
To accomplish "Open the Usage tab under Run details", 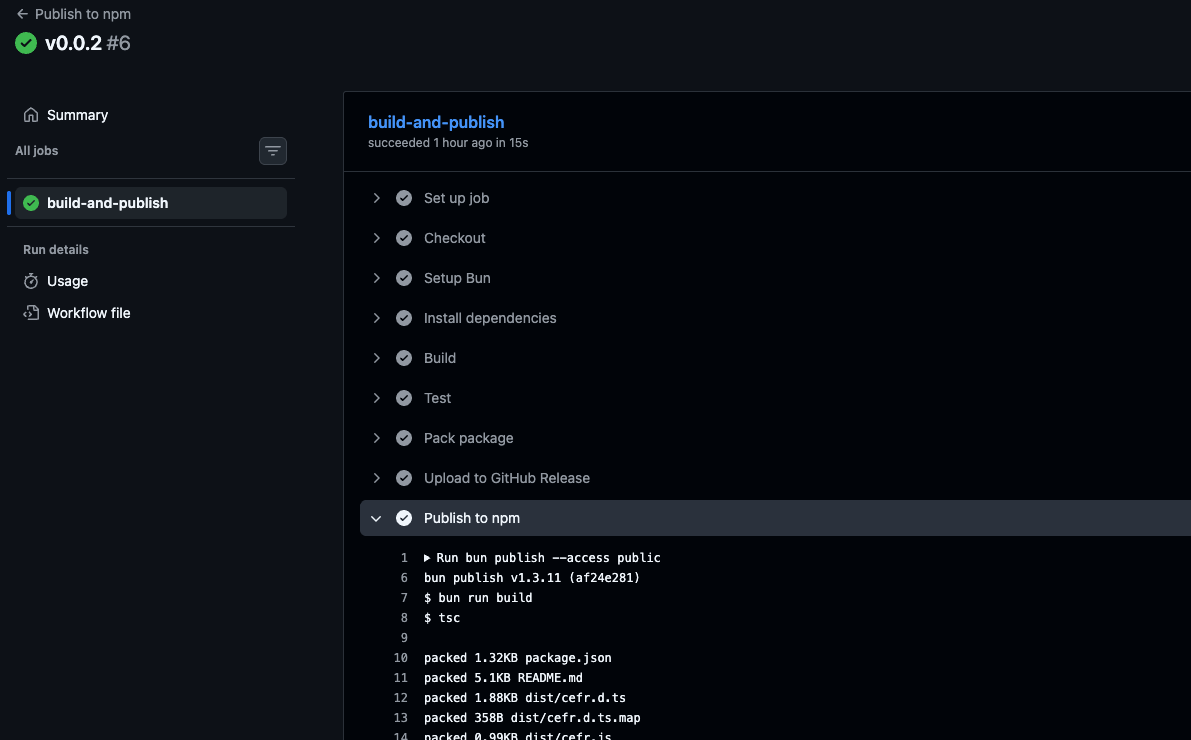I will coord(66,281).
